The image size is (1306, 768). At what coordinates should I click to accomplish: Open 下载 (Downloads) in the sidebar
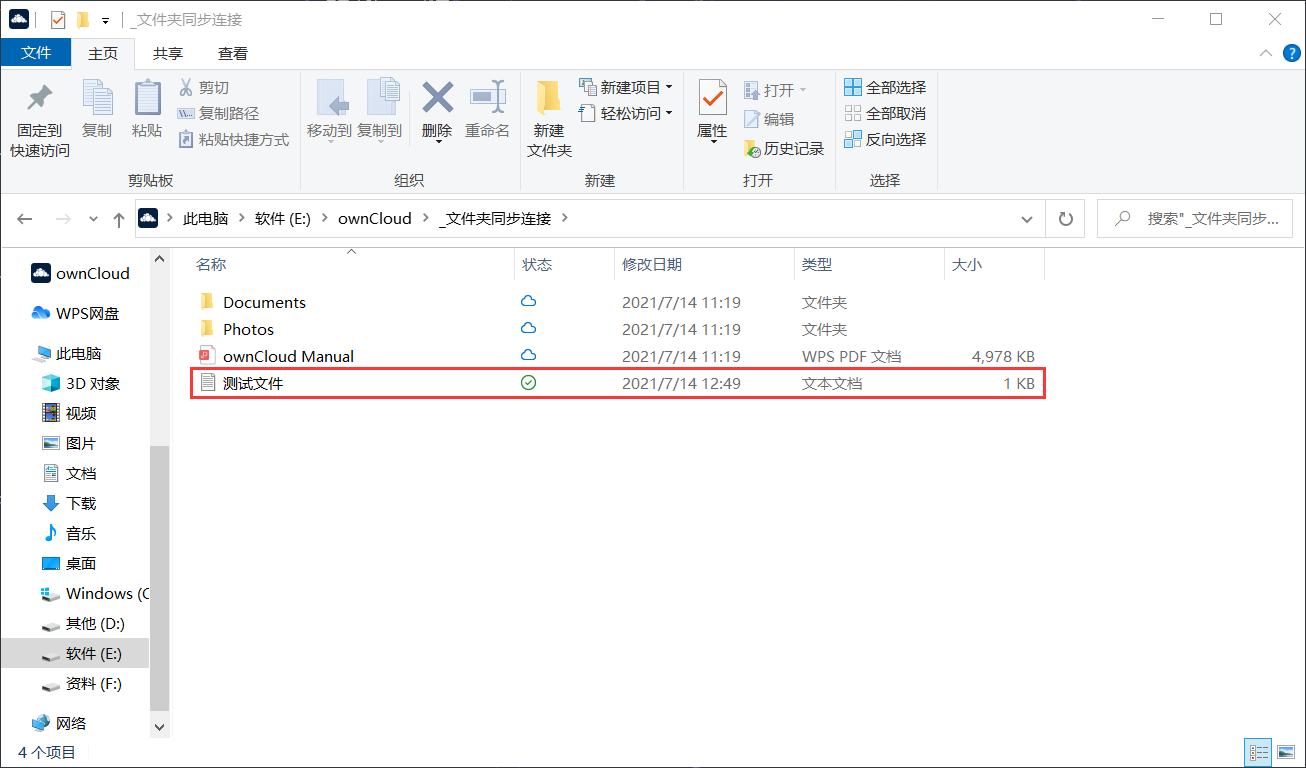point(69,503)
